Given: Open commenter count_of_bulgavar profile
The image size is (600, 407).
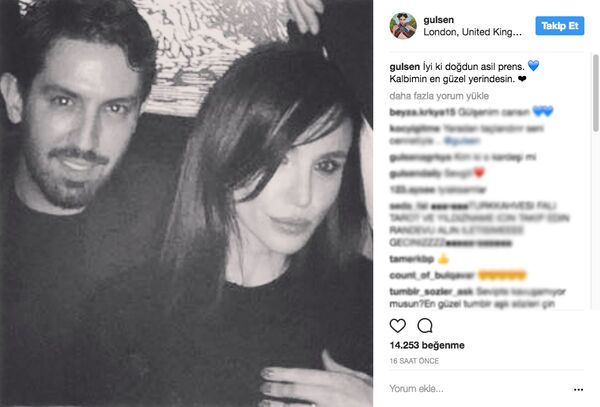Looking at the screenshot, I should click(432, 275).
